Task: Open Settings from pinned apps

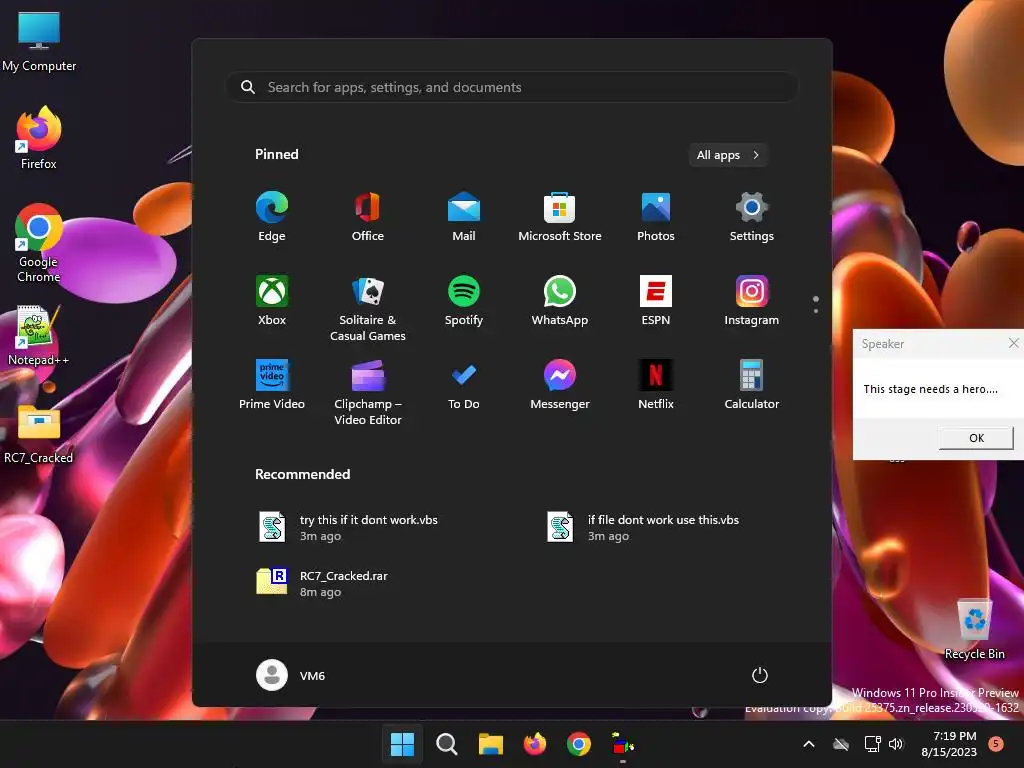Action: pos(752,216)
